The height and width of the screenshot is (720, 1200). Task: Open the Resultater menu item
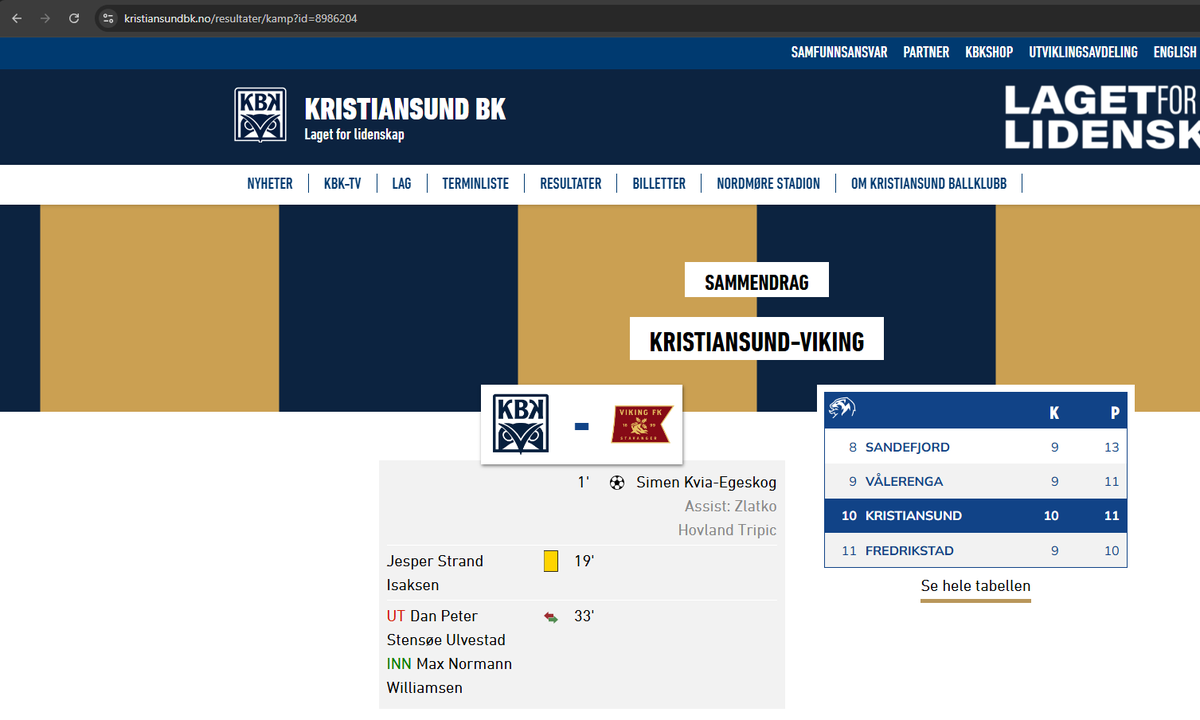(571, 183)
